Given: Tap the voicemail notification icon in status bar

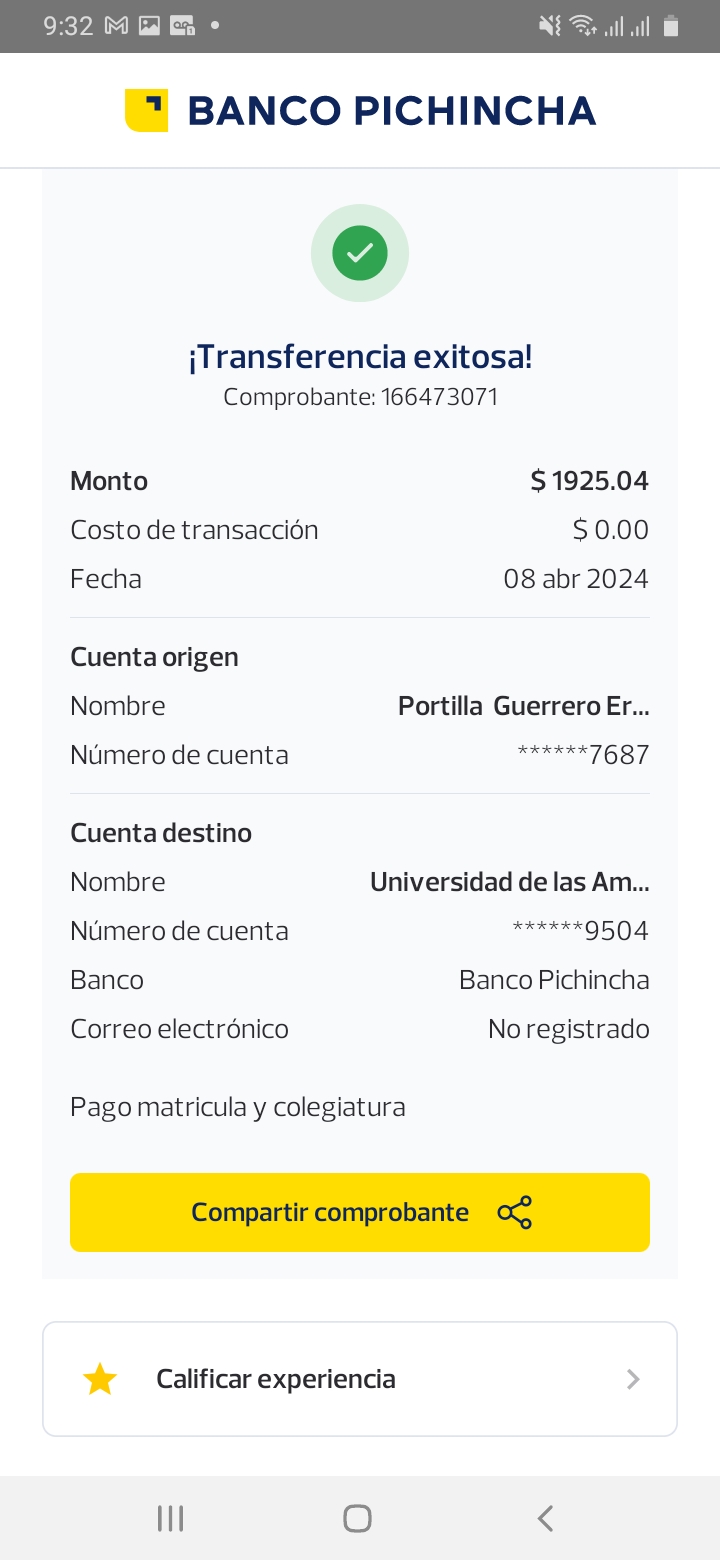Looking at the screenshot, I should tap(182, 26).
